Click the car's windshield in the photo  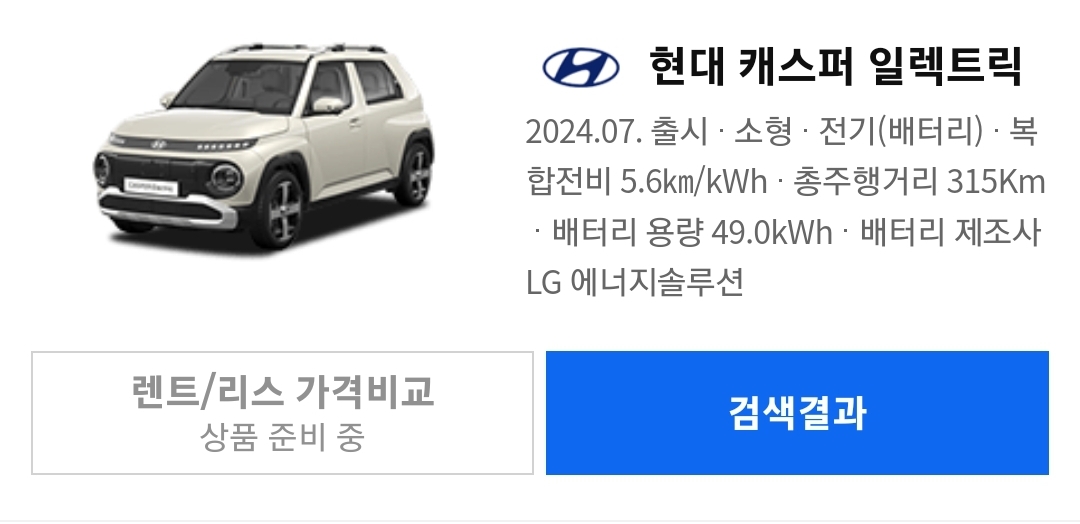239,86
